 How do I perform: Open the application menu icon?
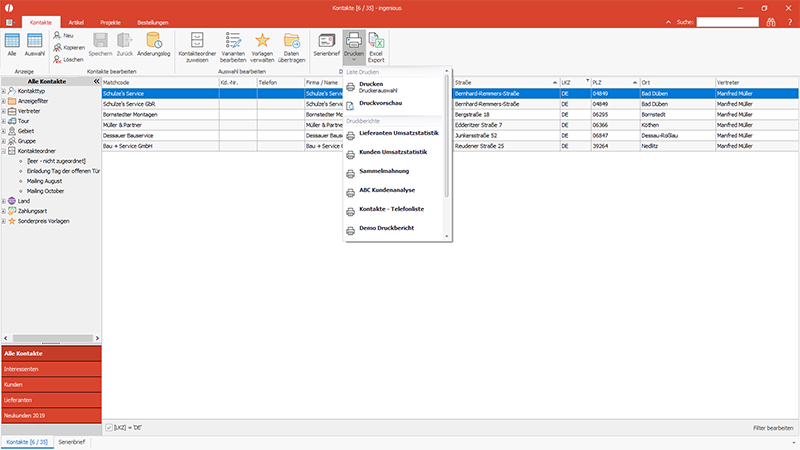click(10, 22)
